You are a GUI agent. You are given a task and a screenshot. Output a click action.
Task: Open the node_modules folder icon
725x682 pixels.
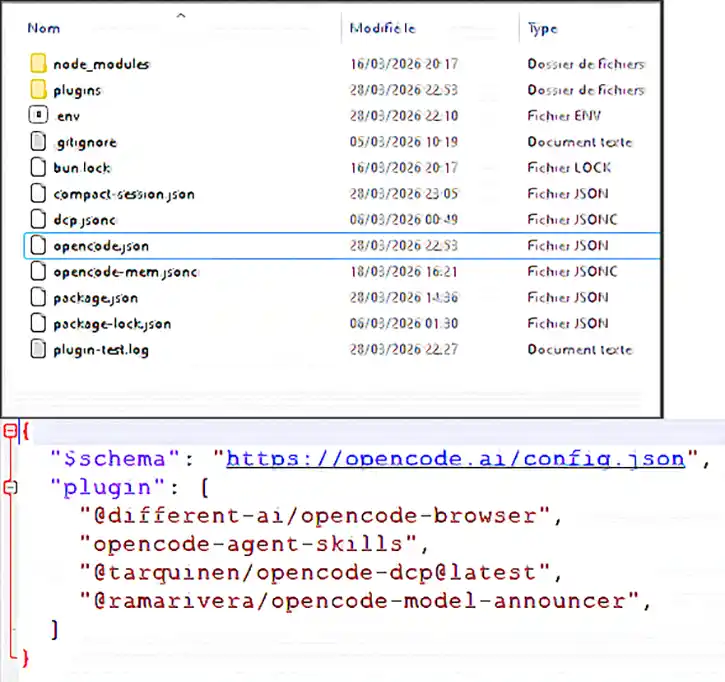coord(38,63)
